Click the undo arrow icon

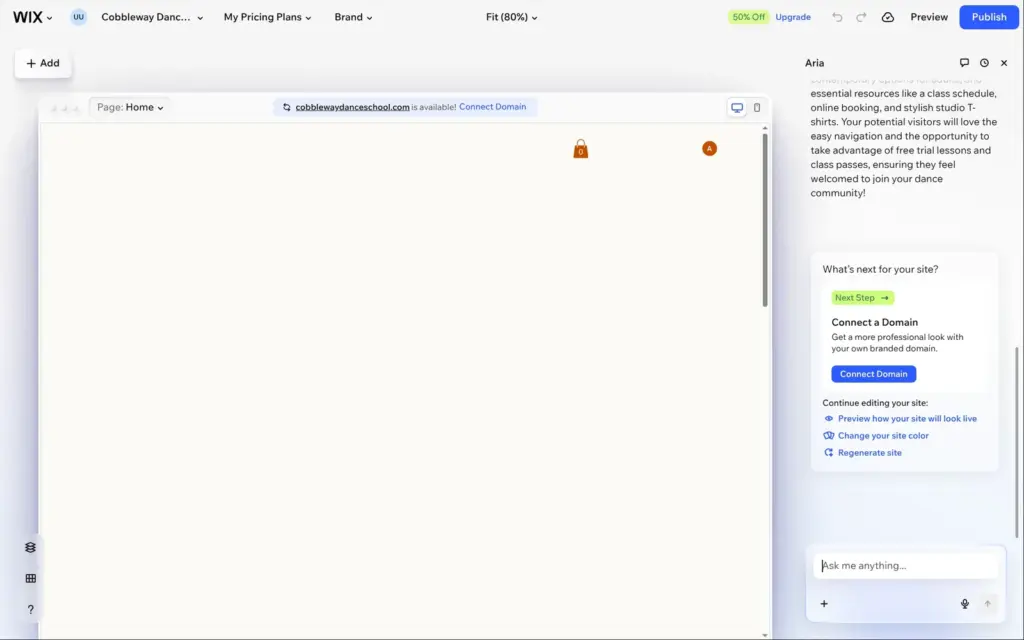tap(837, 18)
